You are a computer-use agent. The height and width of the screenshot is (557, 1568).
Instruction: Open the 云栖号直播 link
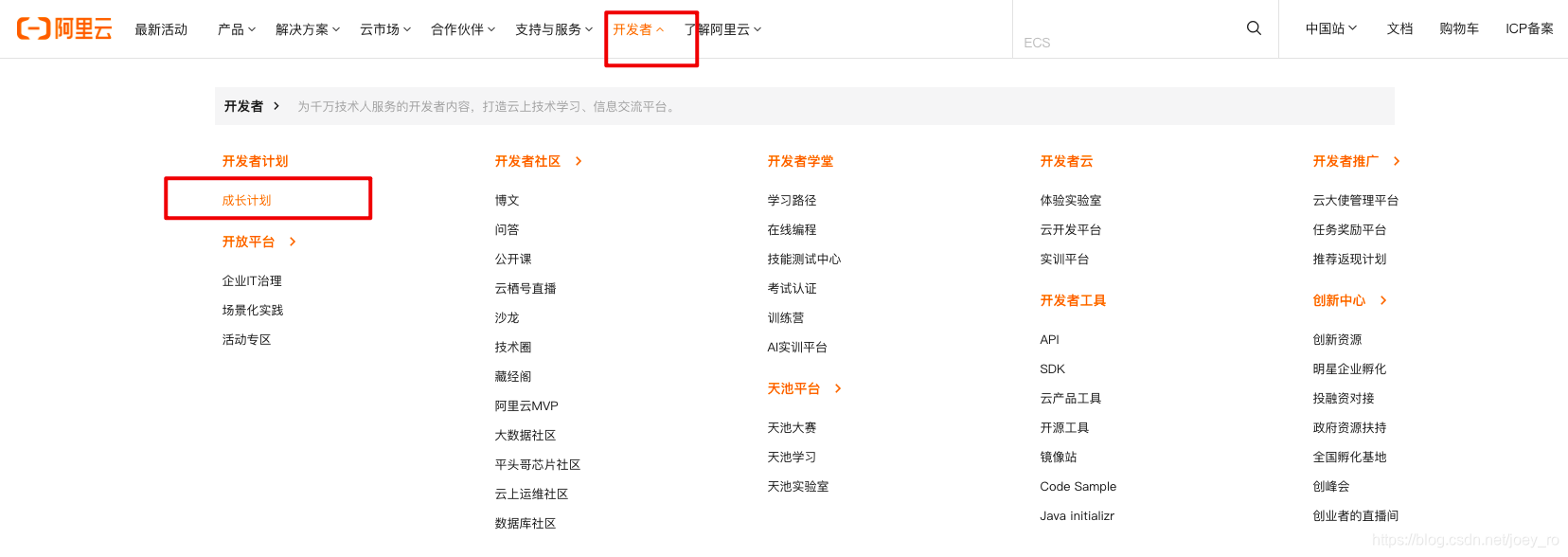526,288
